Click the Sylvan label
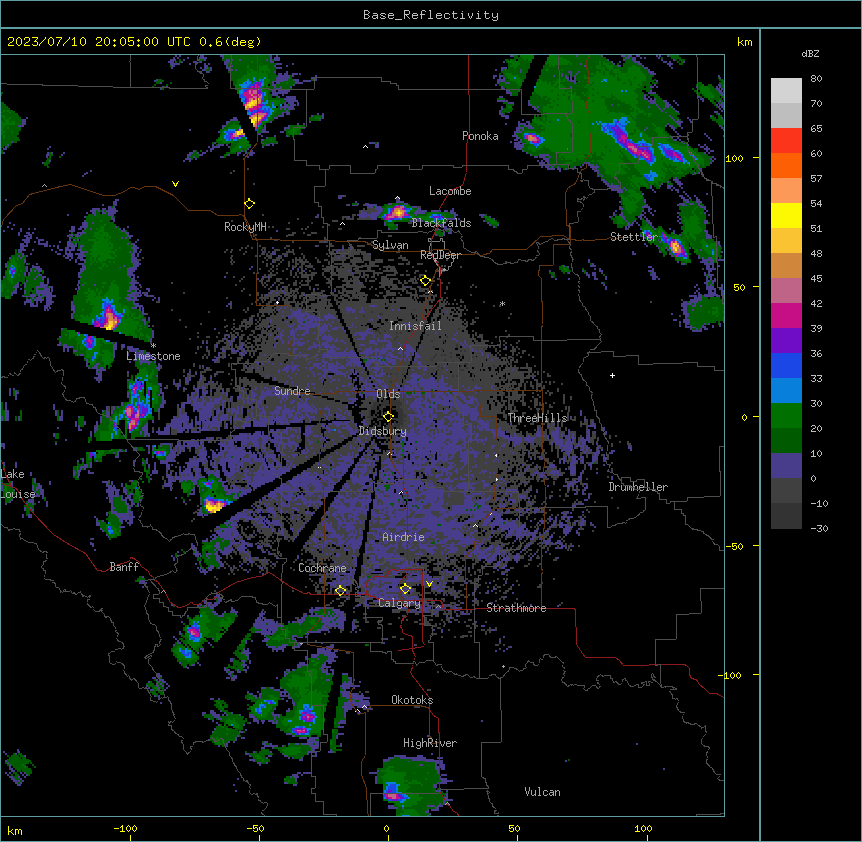862x842 pixels. click(x=390, y=245)
